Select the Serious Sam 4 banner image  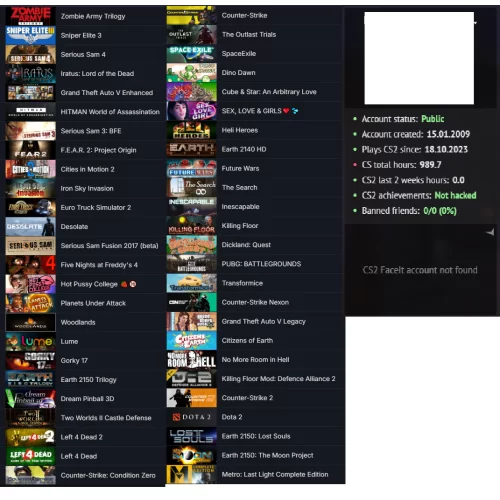pos(30,54)
